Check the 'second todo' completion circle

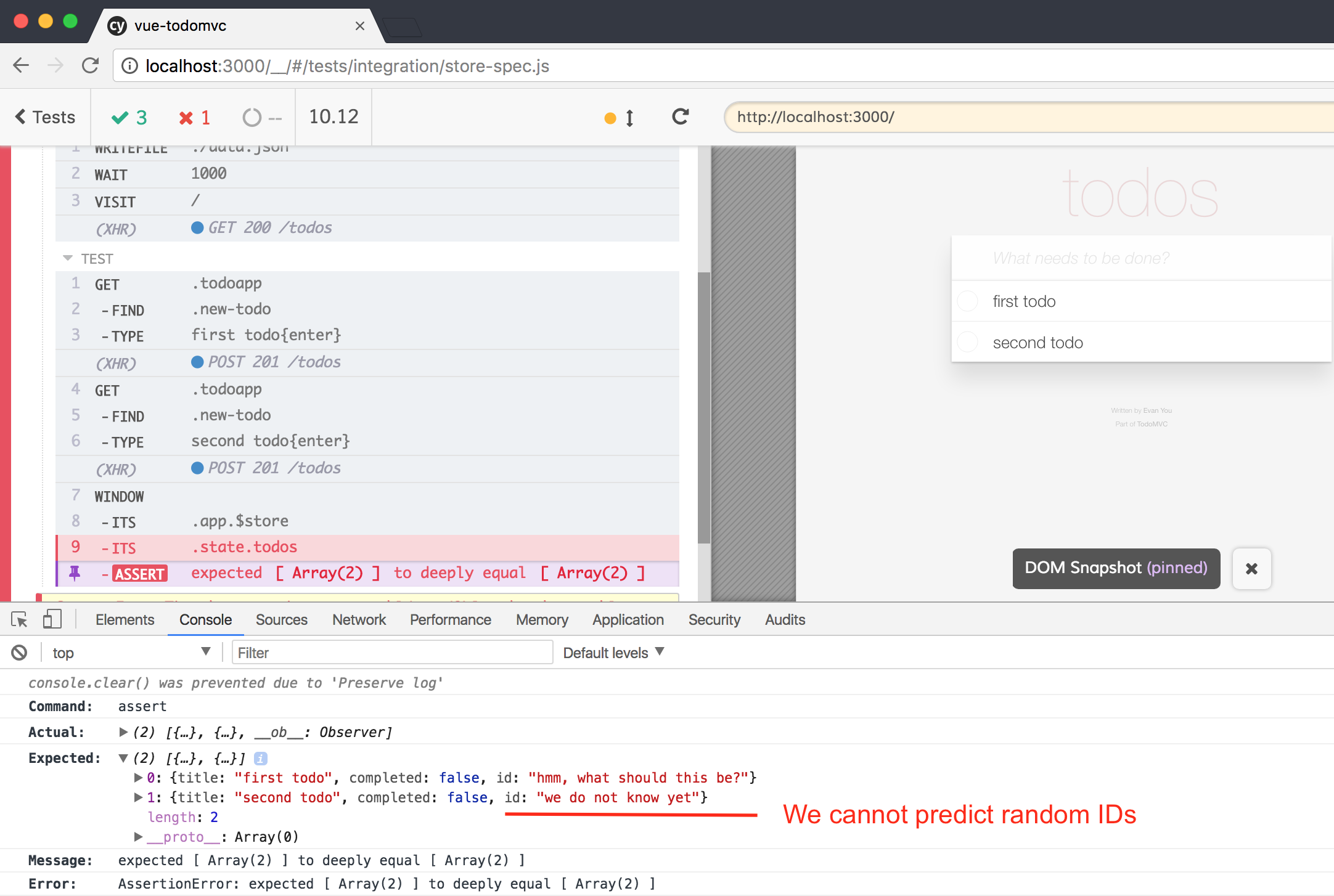click(x=968, y=342)
